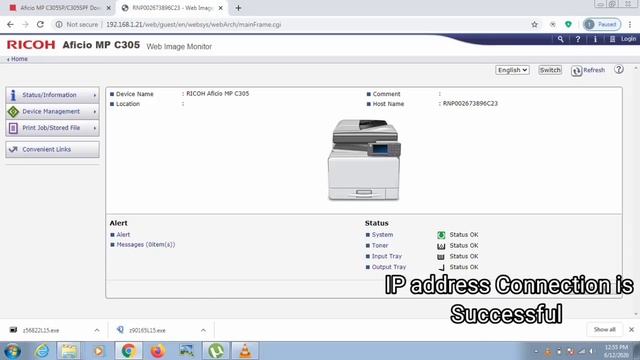
Task: Expand the Device Management menu
Action: pyautogui.click(x=53, y=111)
